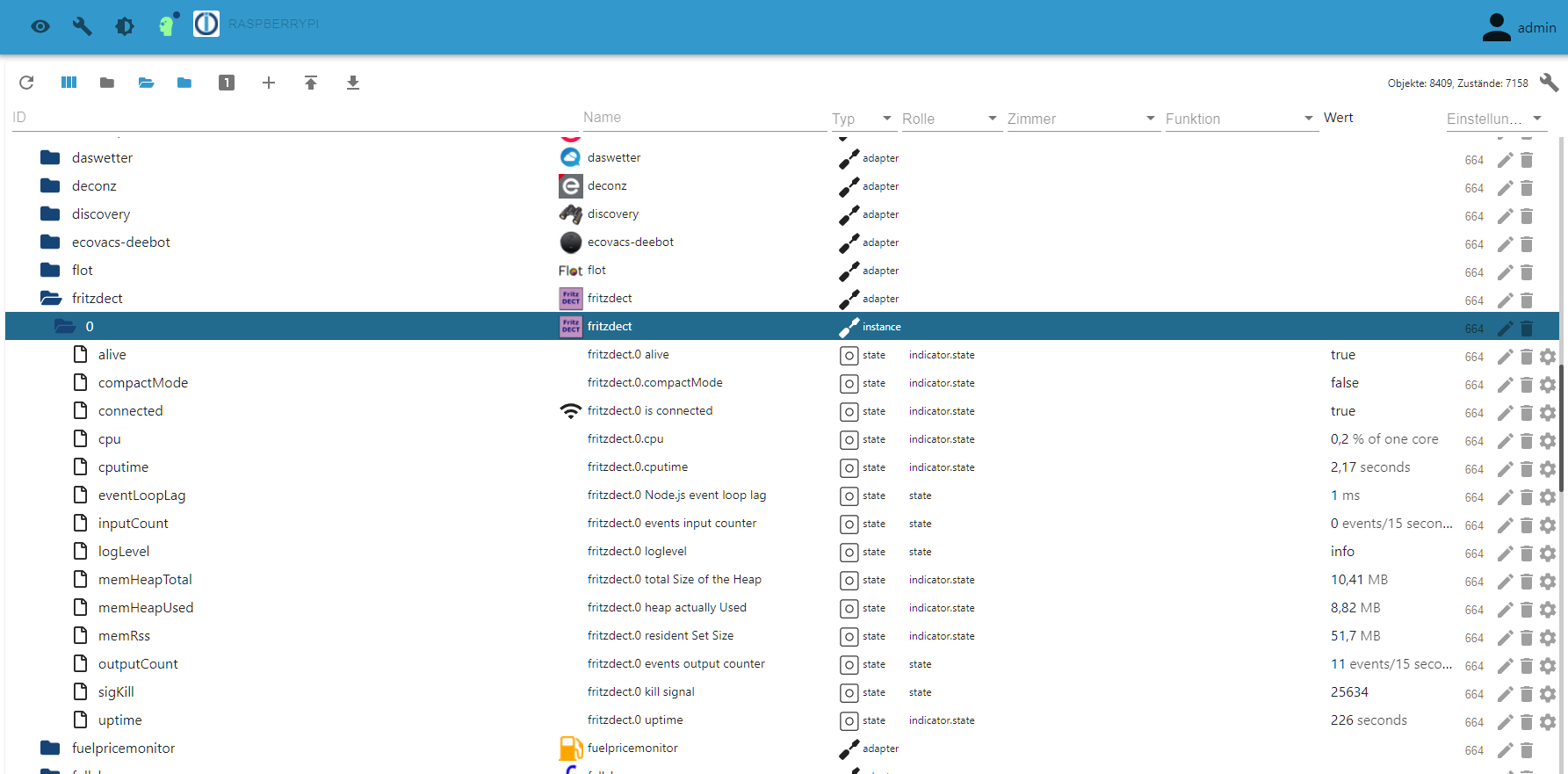Image resolution: width=1568 pixels, height=774 pixels.
Task: Select the compactMode state row
Action: pos(782,383)
